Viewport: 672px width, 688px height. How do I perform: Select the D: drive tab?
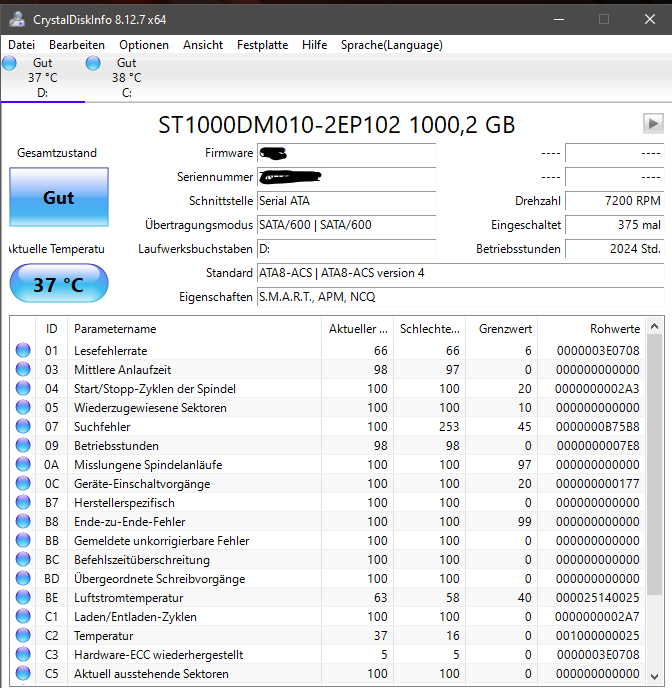point(43,78)
